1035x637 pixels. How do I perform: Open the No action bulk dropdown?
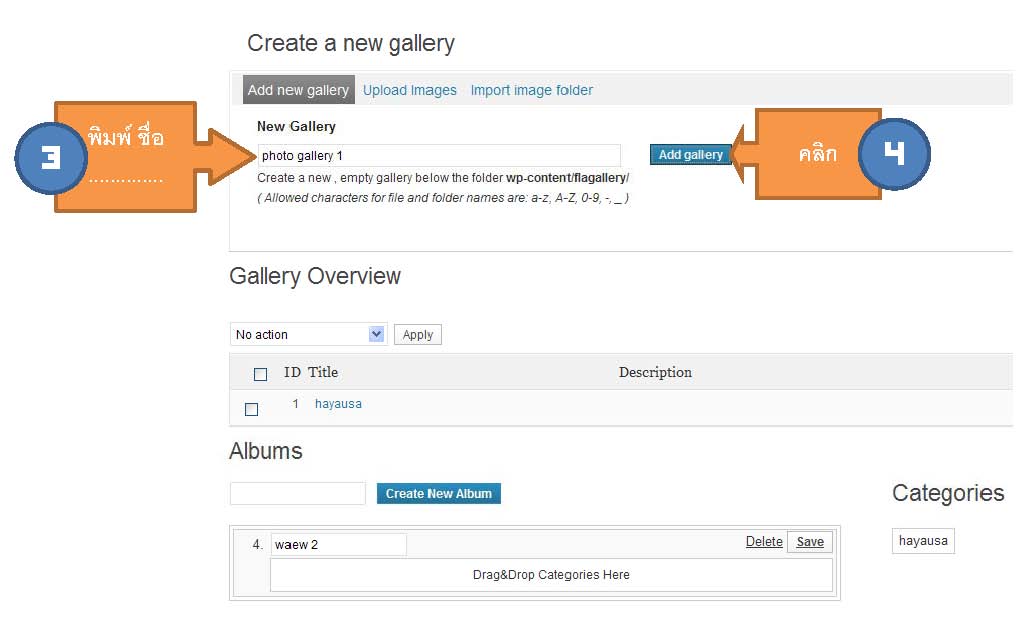308,335
